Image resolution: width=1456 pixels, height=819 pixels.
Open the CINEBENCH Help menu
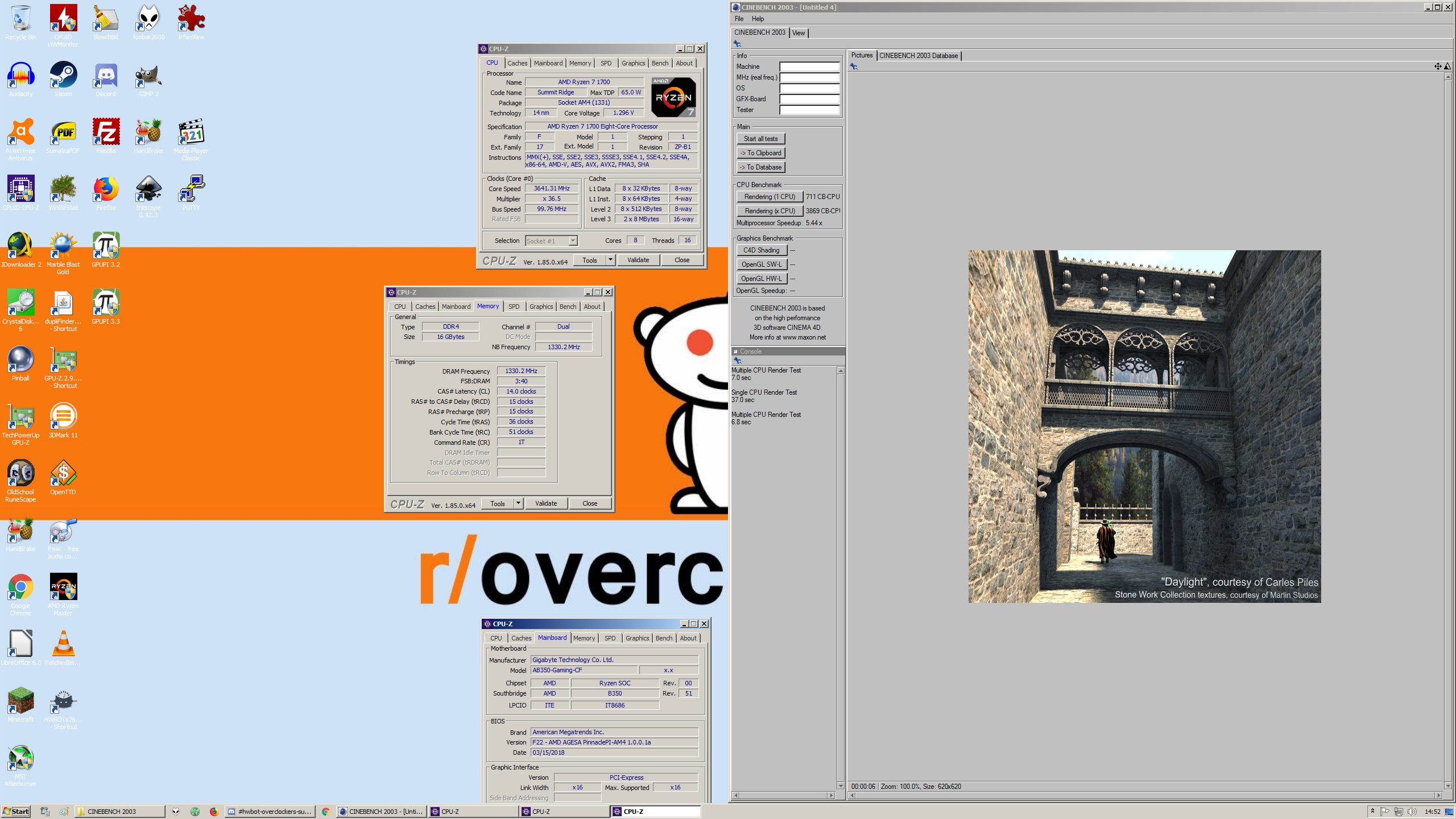tap(758, 19)
